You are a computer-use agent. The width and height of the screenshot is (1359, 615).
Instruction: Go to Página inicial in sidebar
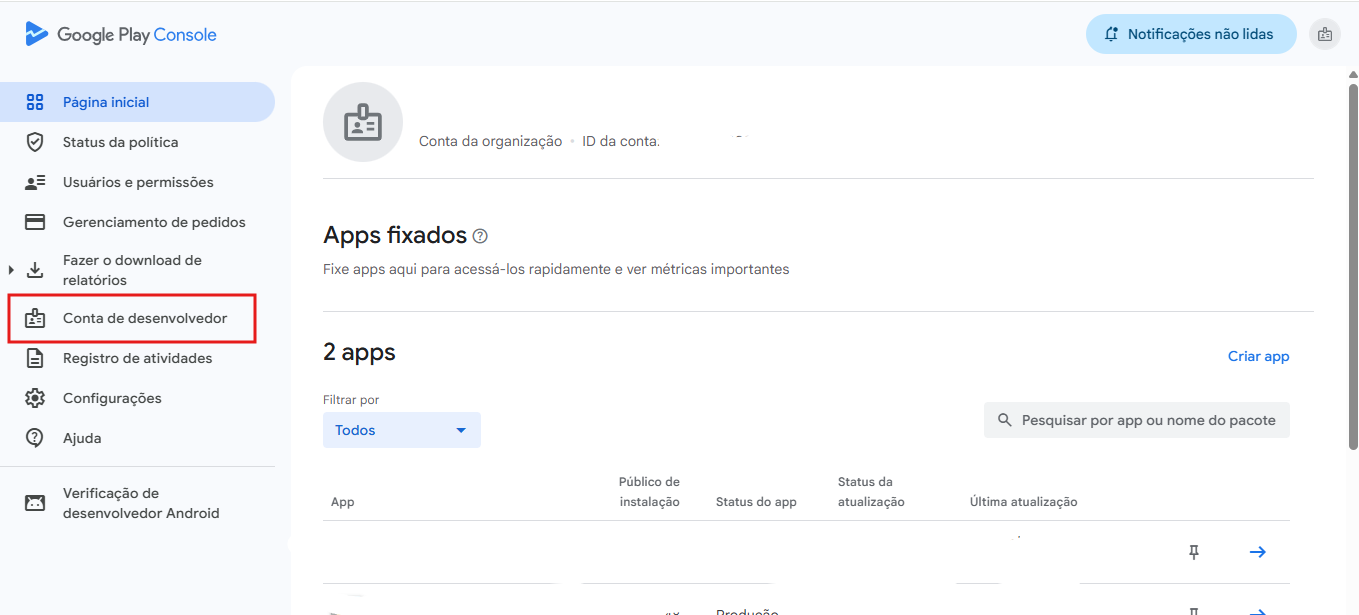[106, 102]
